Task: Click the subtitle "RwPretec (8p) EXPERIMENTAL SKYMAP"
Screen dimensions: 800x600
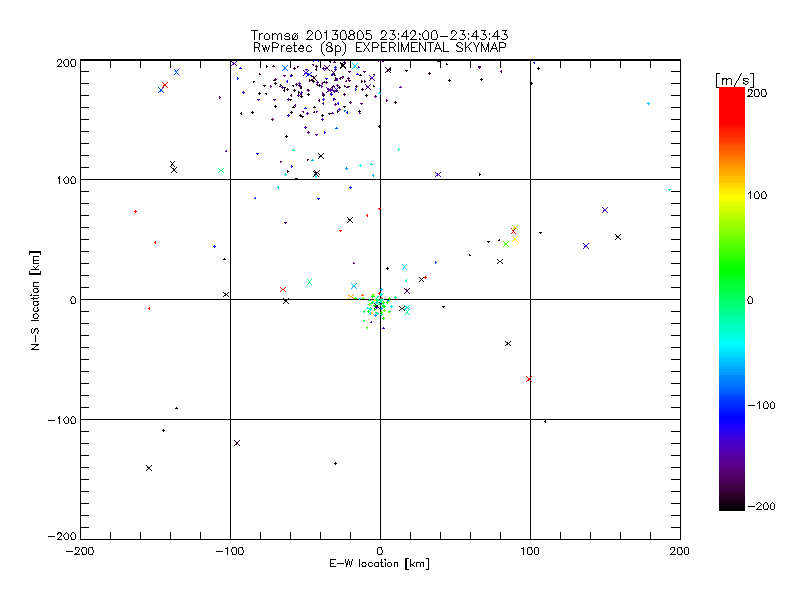Action: point(380,48)
